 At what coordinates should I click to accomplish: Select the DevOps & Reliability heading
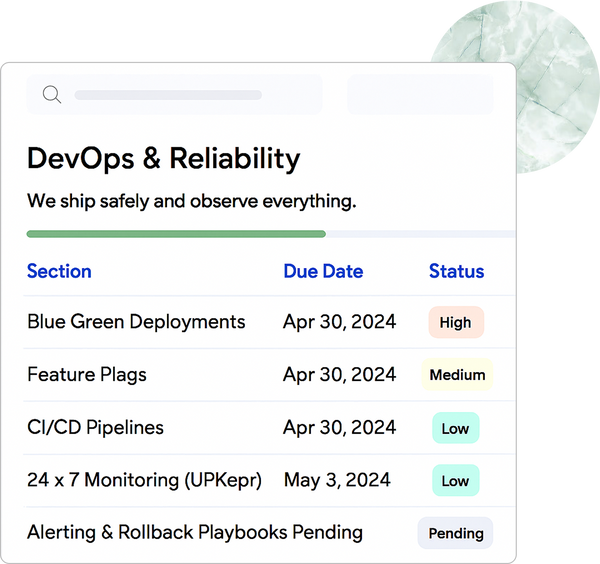tap(163, 158)
